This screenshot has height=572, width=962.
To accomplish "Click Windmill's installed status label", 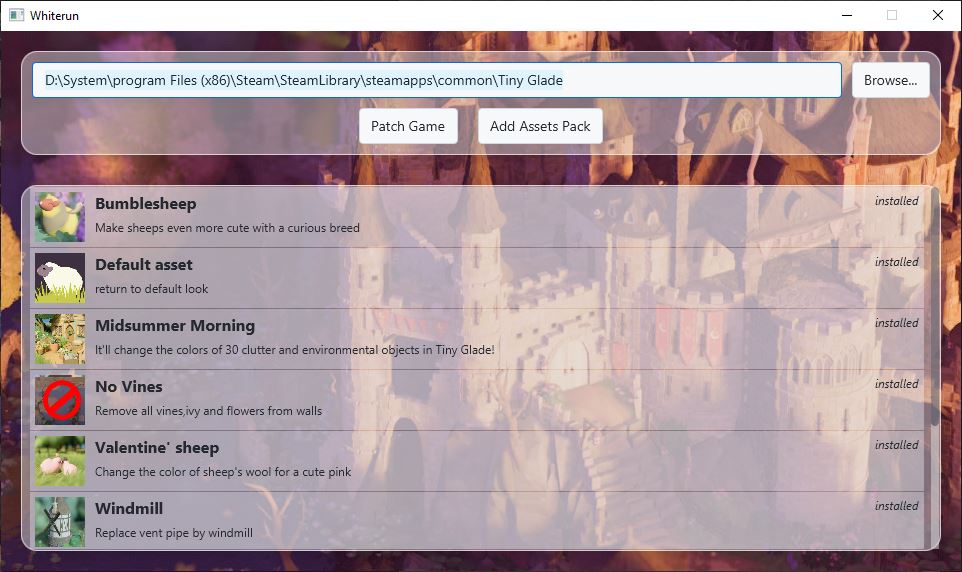I will pyautogui.click(x=896, y=506).
